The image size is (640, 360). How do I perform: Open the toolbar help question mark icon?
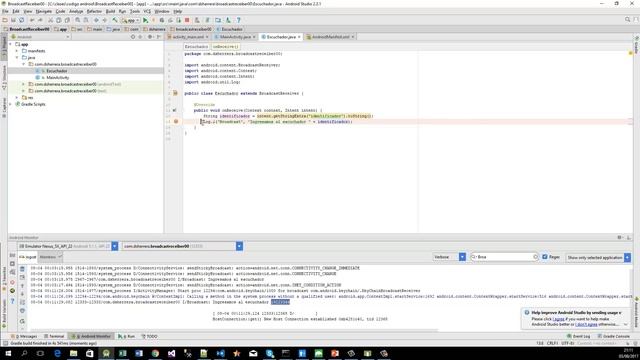239,20
